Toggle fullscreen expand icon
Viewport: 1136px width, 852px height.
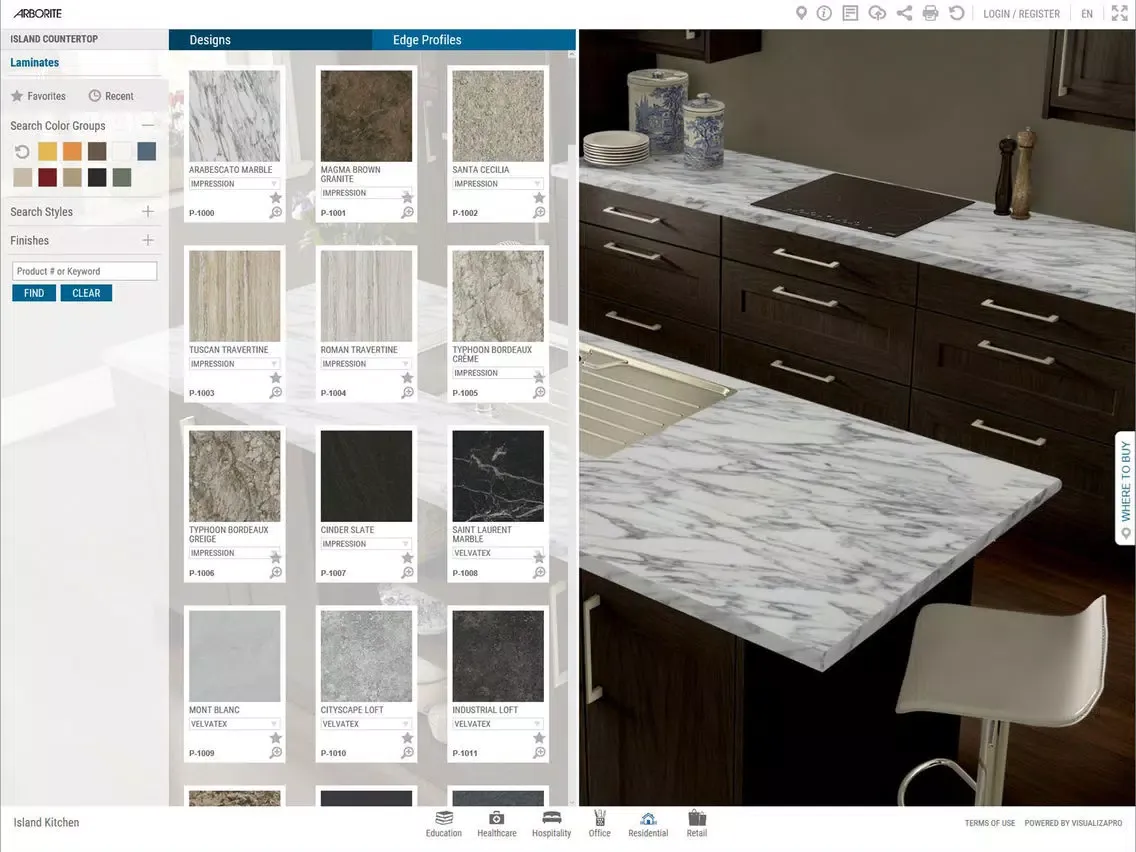1119,13
